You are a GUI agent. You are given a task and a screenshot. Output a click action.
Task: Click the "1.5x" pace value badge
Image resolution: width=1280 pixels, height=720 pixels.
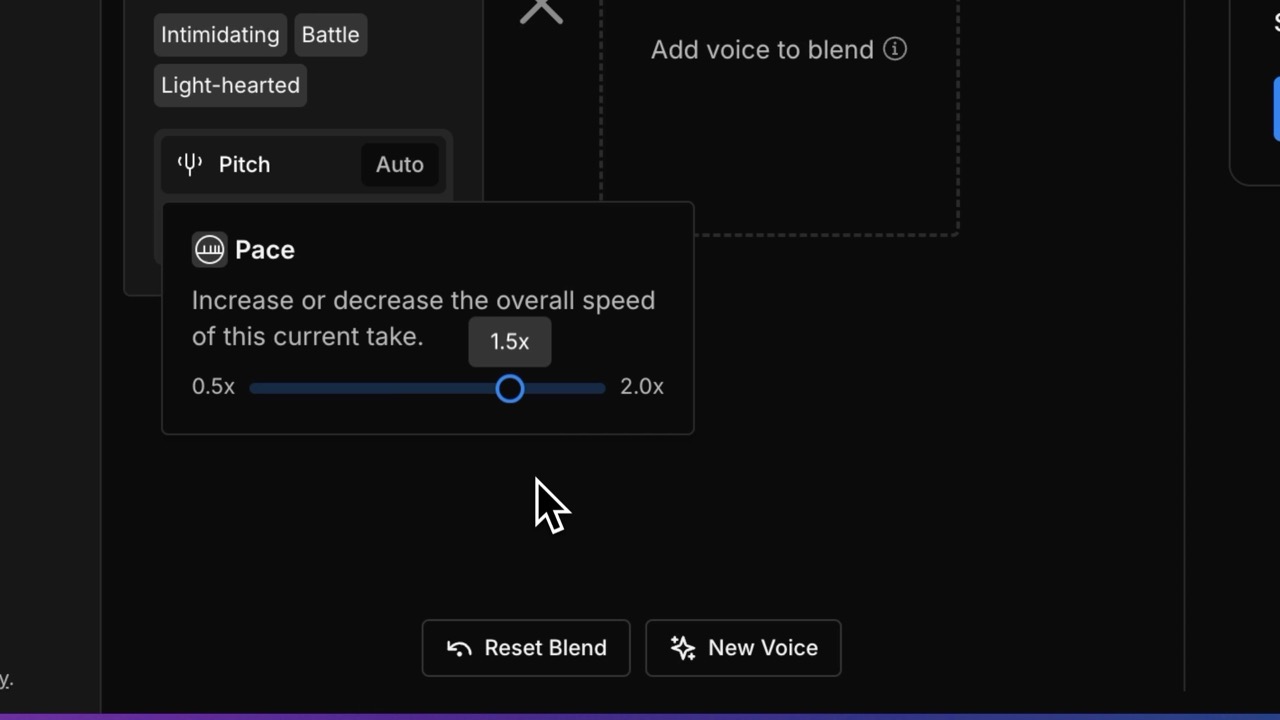pyautogui.click(x=509, y=341)
